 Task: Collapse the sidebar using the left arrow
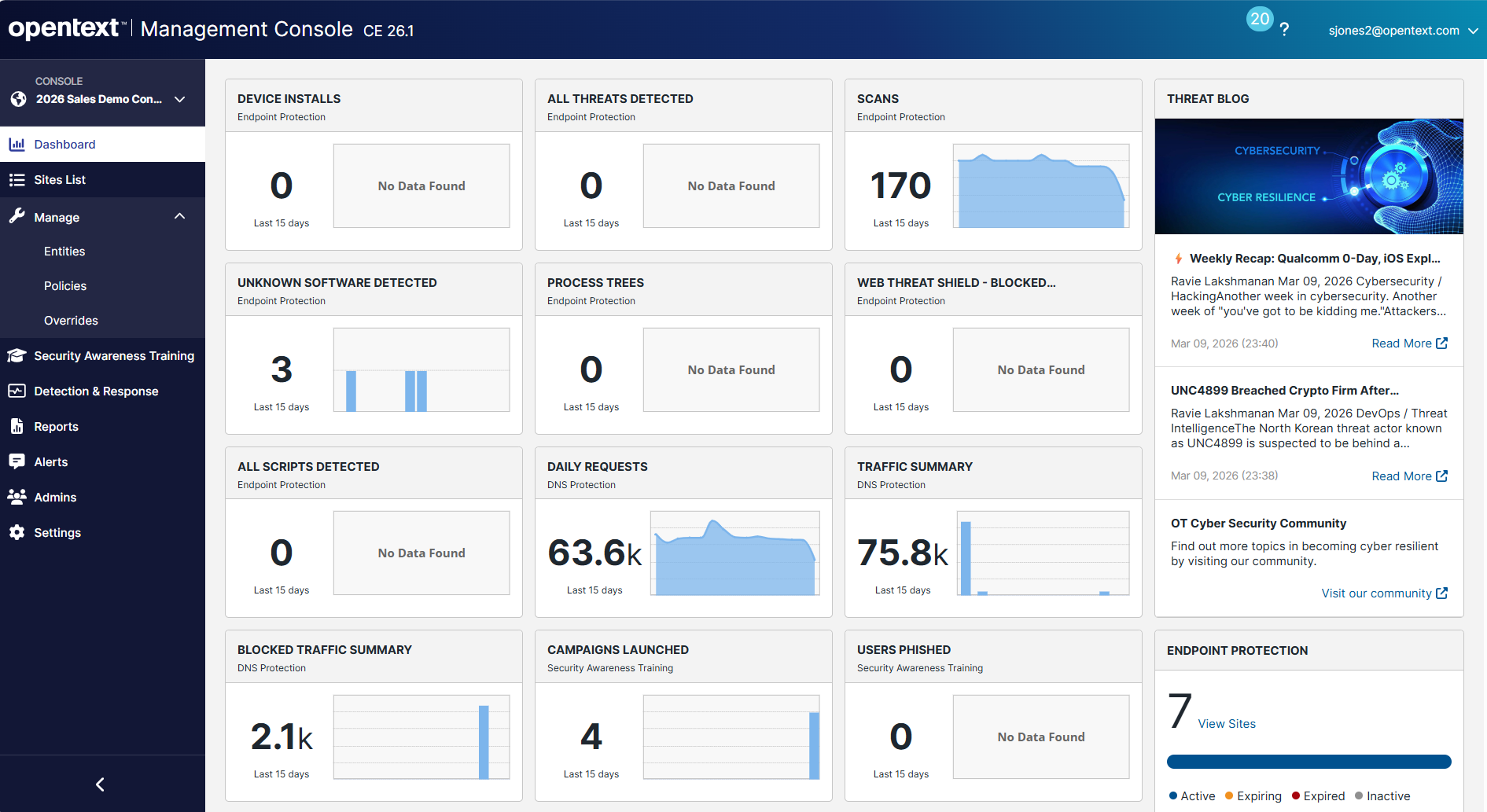pyautogui.click(x=99, y=784)
